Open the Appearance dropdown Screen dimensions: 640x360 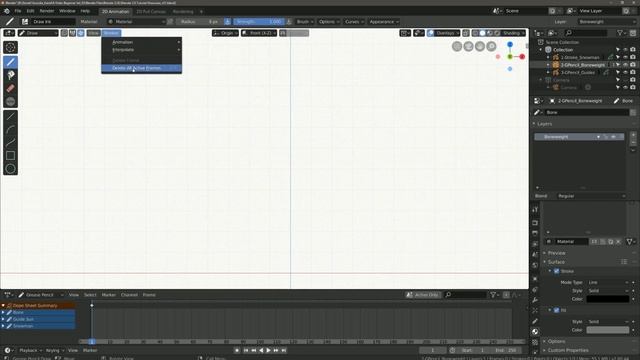pos(384,22)
